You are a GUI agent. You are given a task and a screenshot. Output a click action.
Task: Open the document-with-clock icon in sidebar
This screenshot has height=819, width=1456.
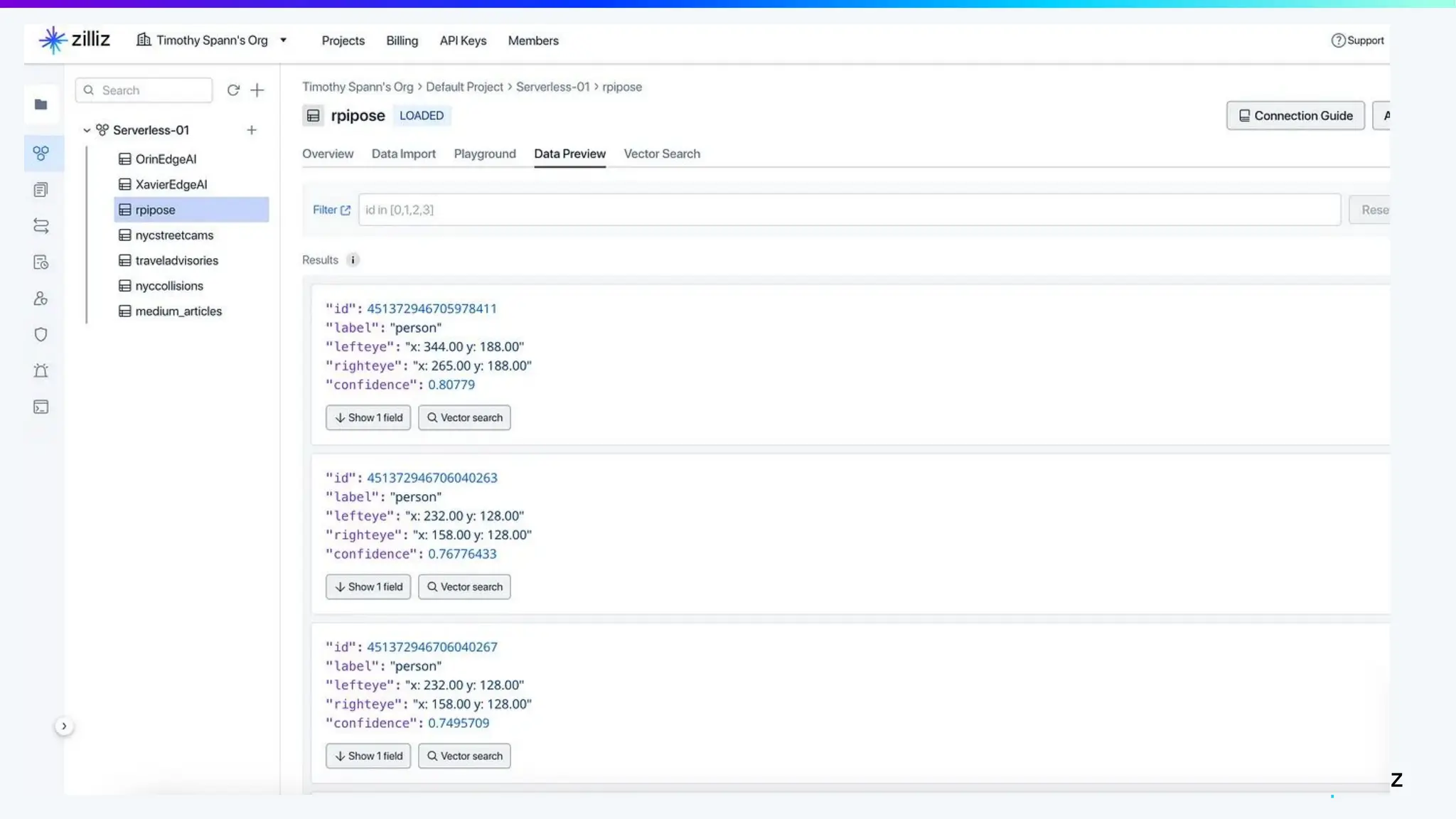(x=41, y=262)
